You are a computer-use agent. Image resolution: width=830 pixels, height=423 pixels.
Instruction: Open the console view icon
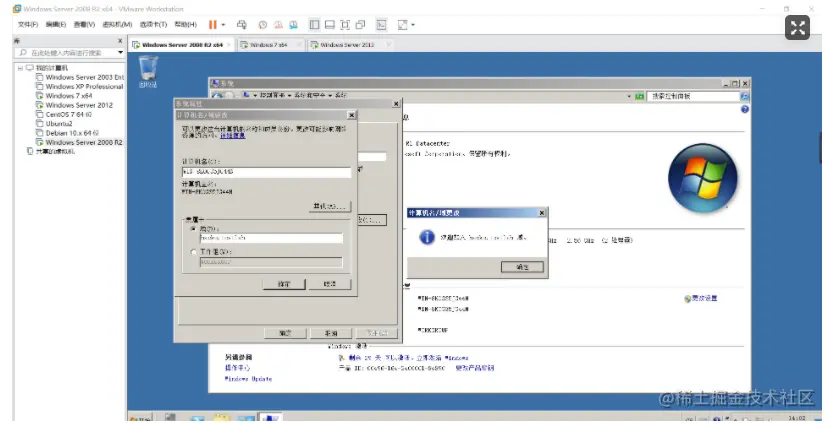[381, 24]
